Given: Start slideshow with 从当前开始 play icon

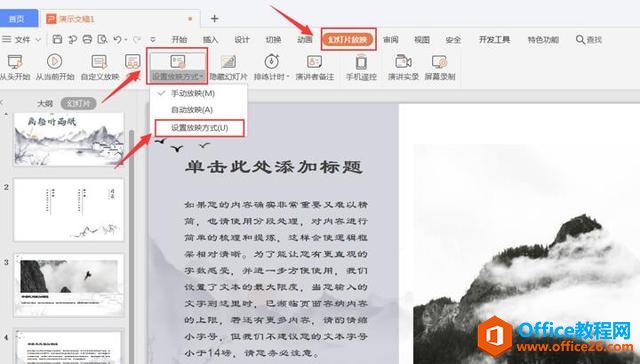Looking at the screenshot, I should coord(54,61).
